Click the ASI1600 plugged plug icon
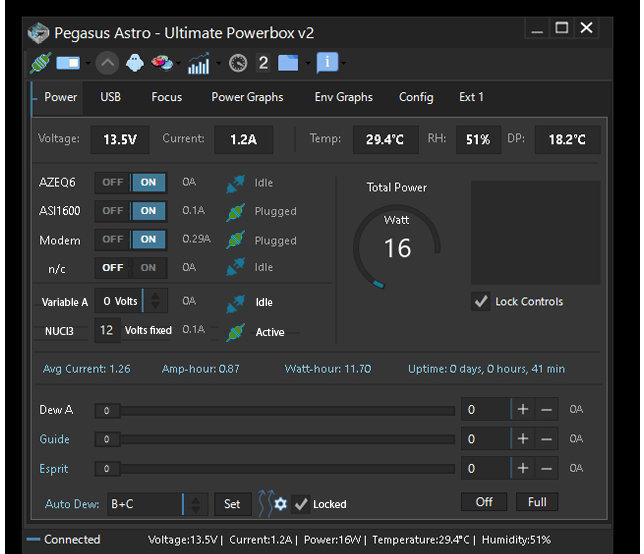Image resolution: width=644 pixels, height=554 pixels. pos(236,212)
